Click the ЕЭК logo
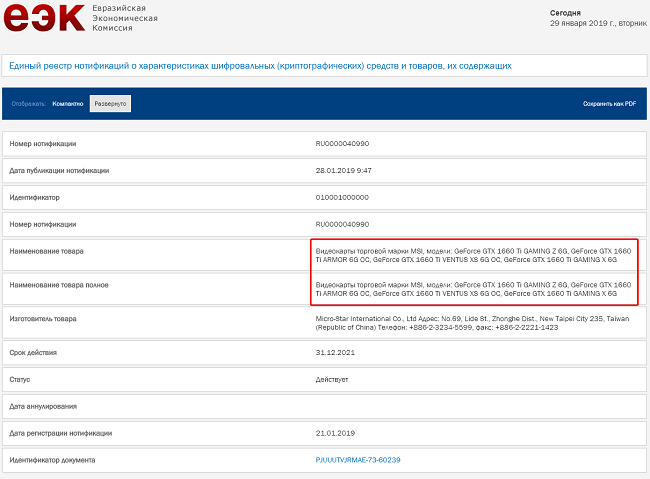 pos(44,18)
